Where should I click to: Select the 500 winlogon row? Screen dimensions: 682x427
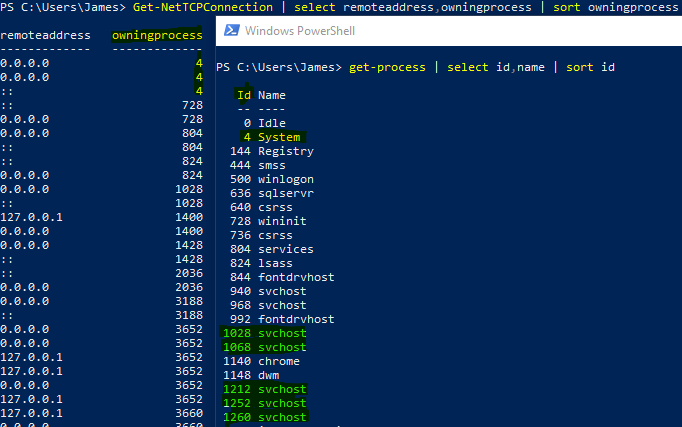tap(272, 179)
